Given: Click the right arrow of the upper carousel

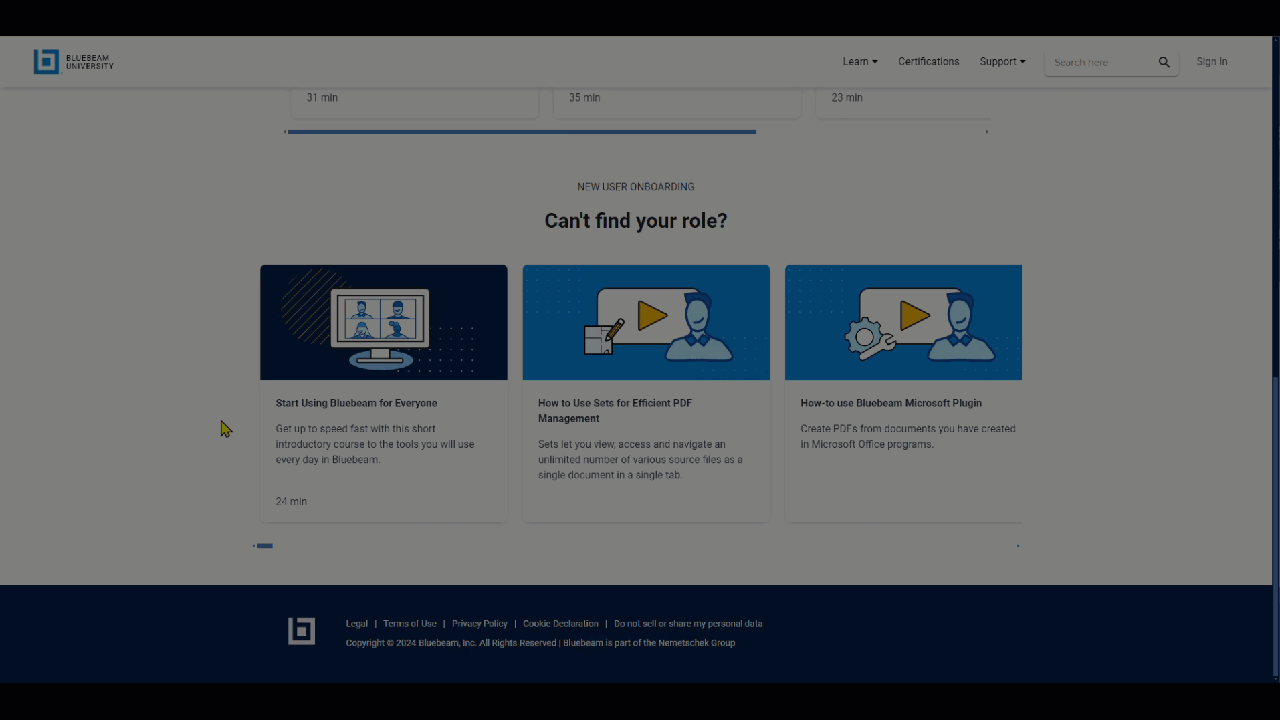Looking at the screenshot, I should (x=987, y=132).
